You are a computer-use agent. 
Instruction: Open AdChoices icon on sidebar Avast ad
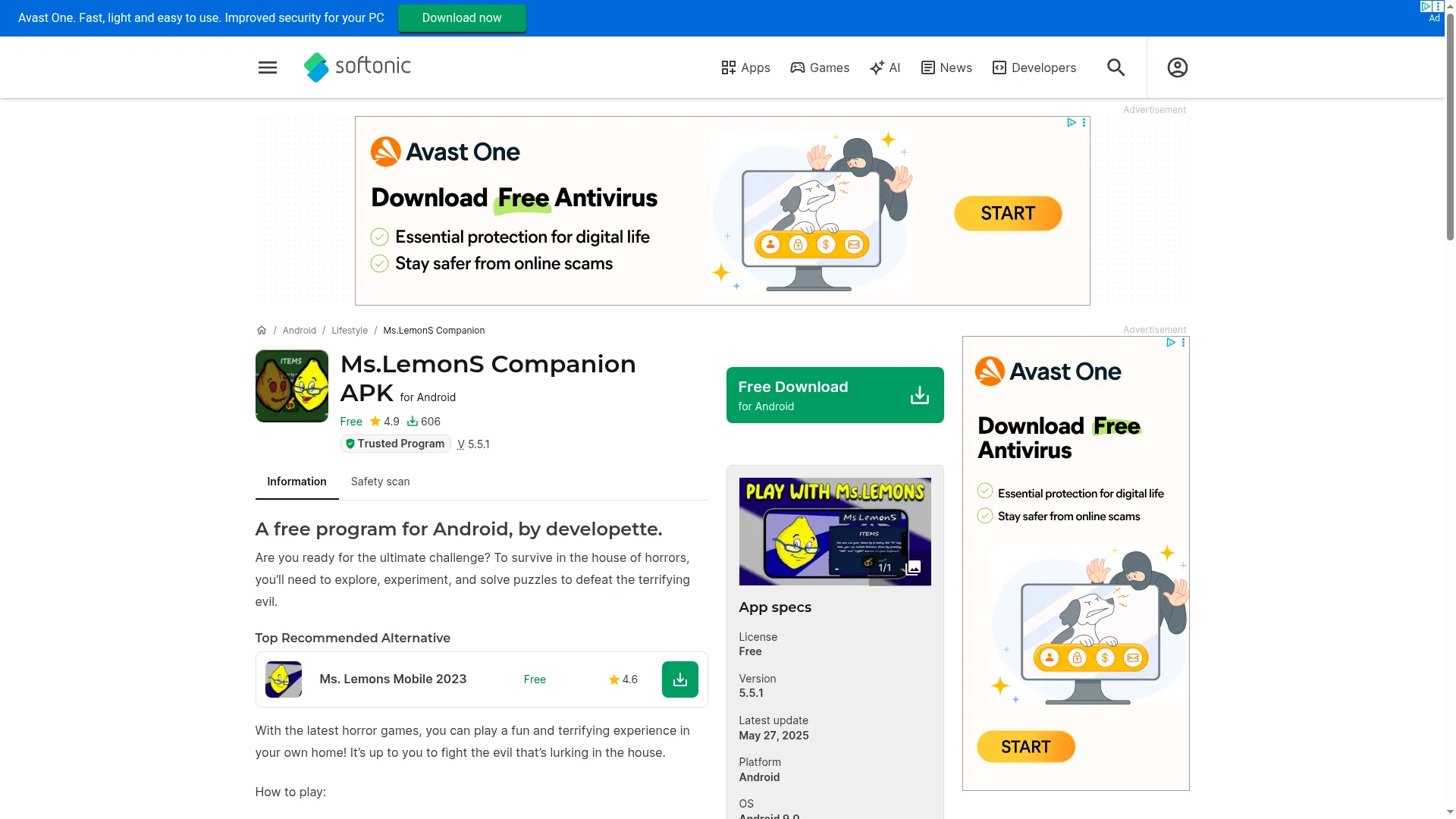(x=1171, y=343)
